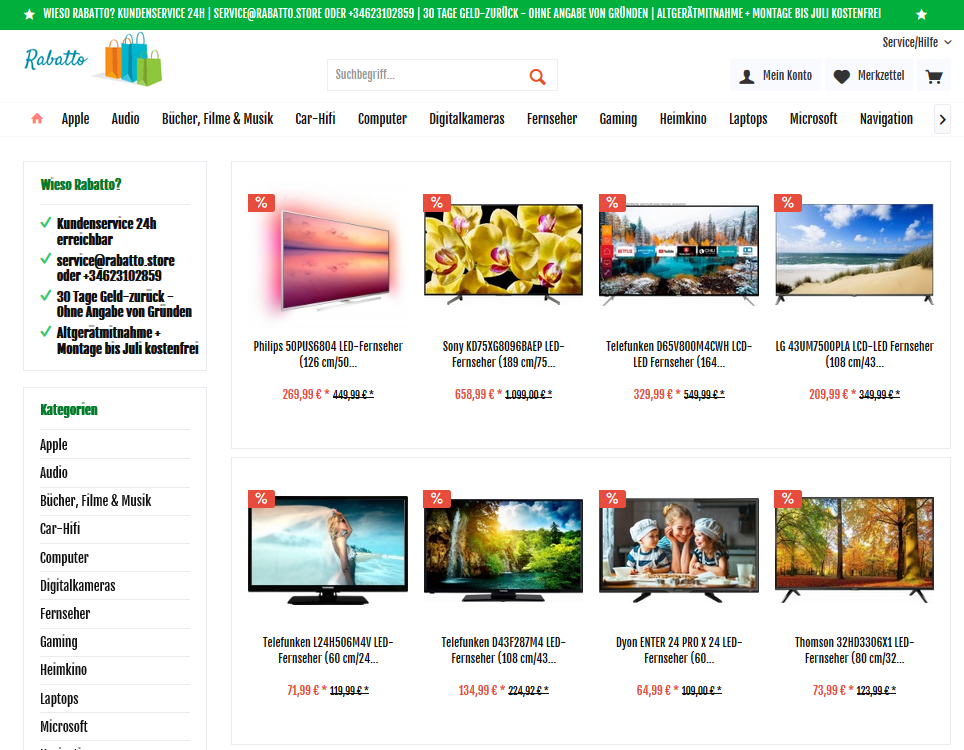Expand the Service/Hilfe dropdown
The height and width of the screenshot is (750, 964).
[x=917, y=42]
